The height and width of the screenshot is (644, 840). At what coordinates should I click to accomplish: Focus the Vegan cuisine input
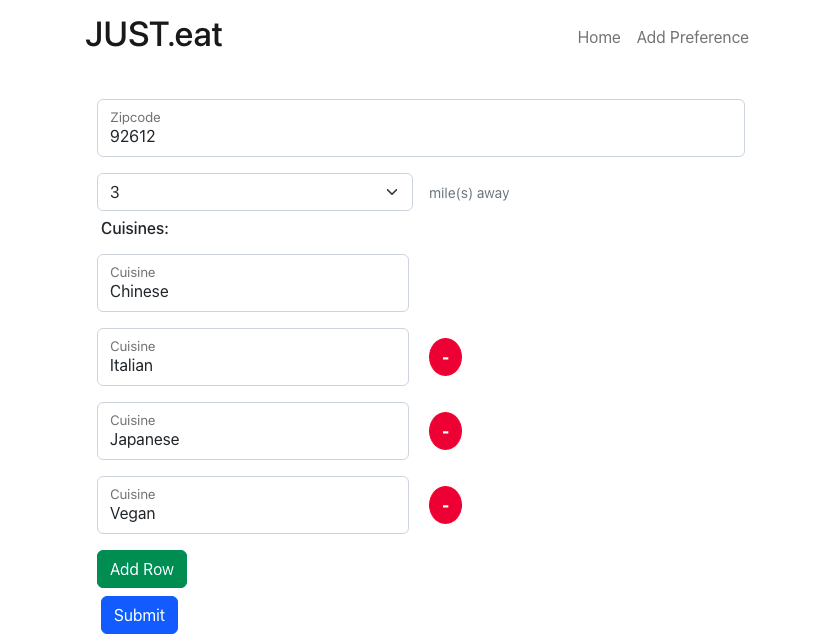(x=253, y=505)
